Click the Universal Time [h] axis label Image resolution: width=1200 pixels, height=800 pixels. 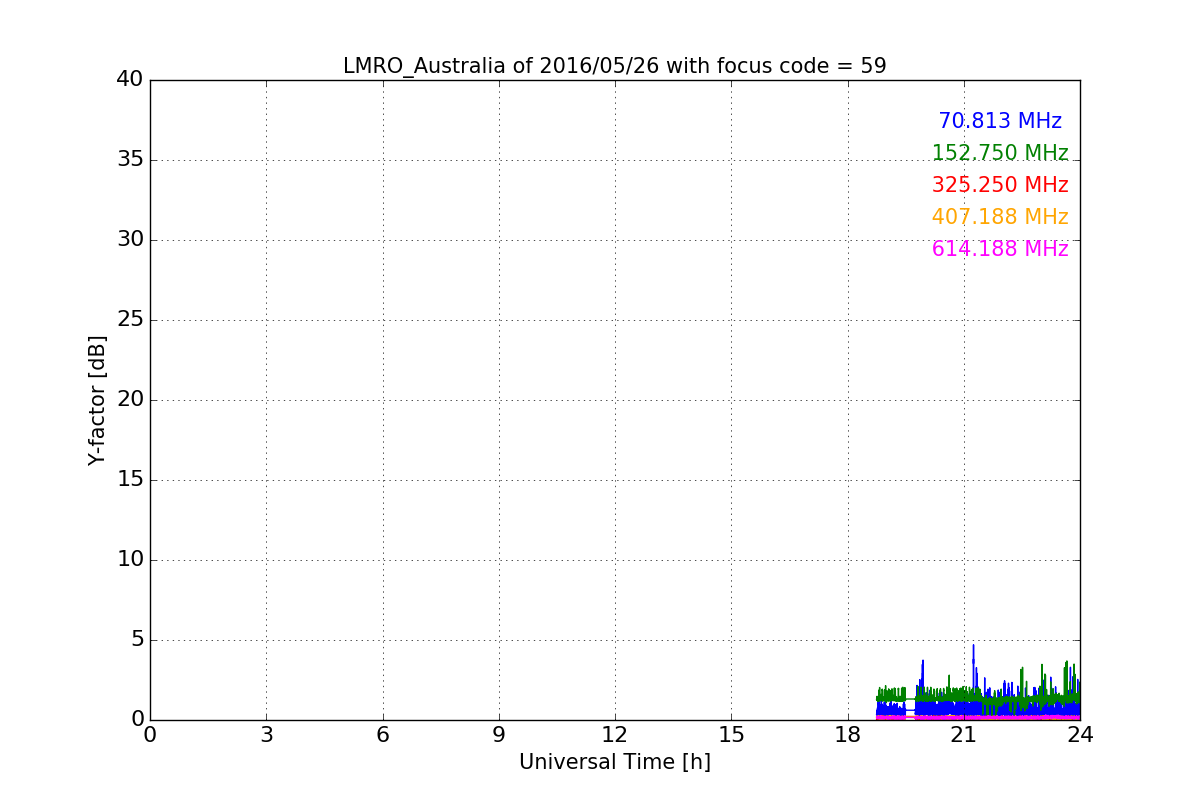tap(614, 762)
